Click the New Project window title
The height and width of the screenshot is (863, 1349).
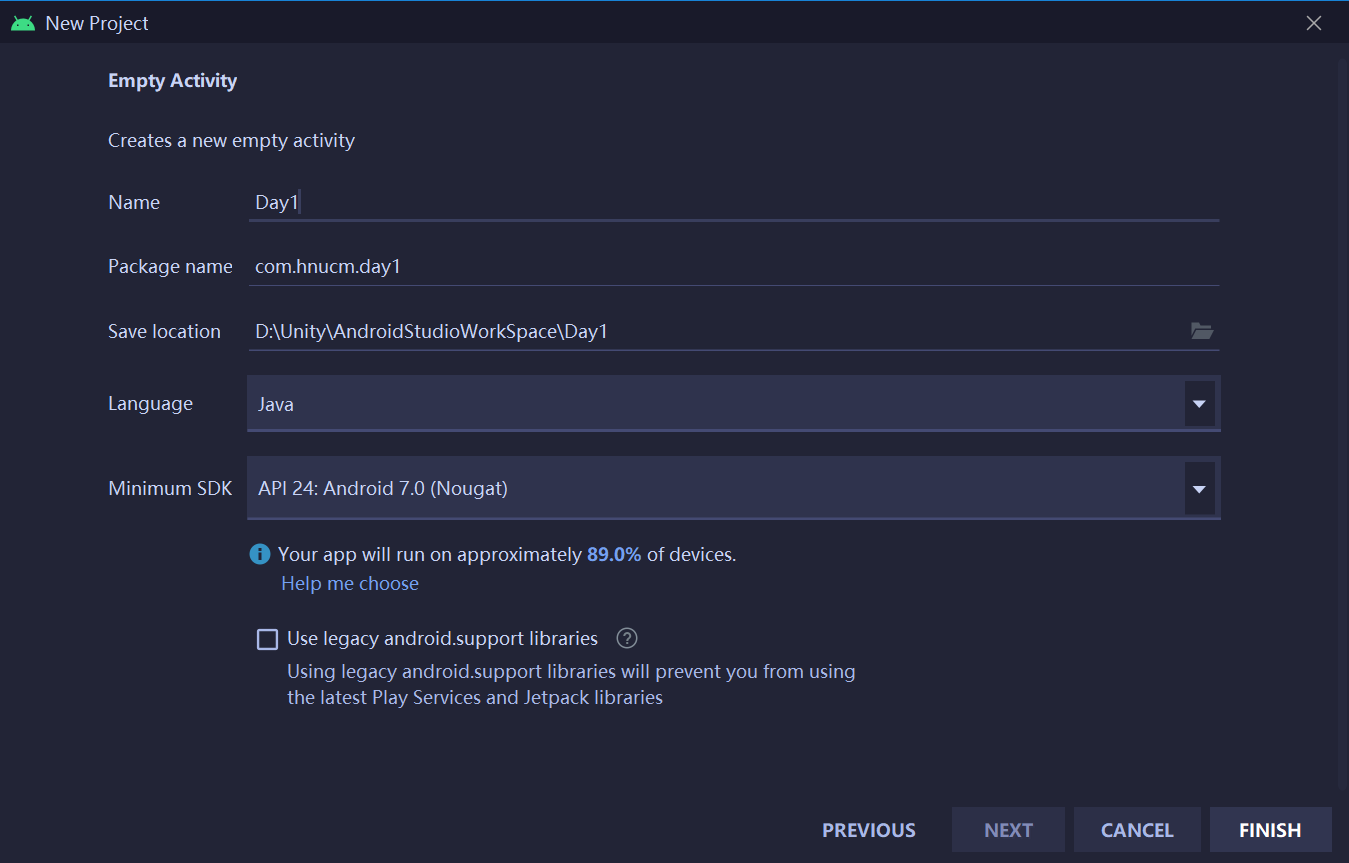97,23
